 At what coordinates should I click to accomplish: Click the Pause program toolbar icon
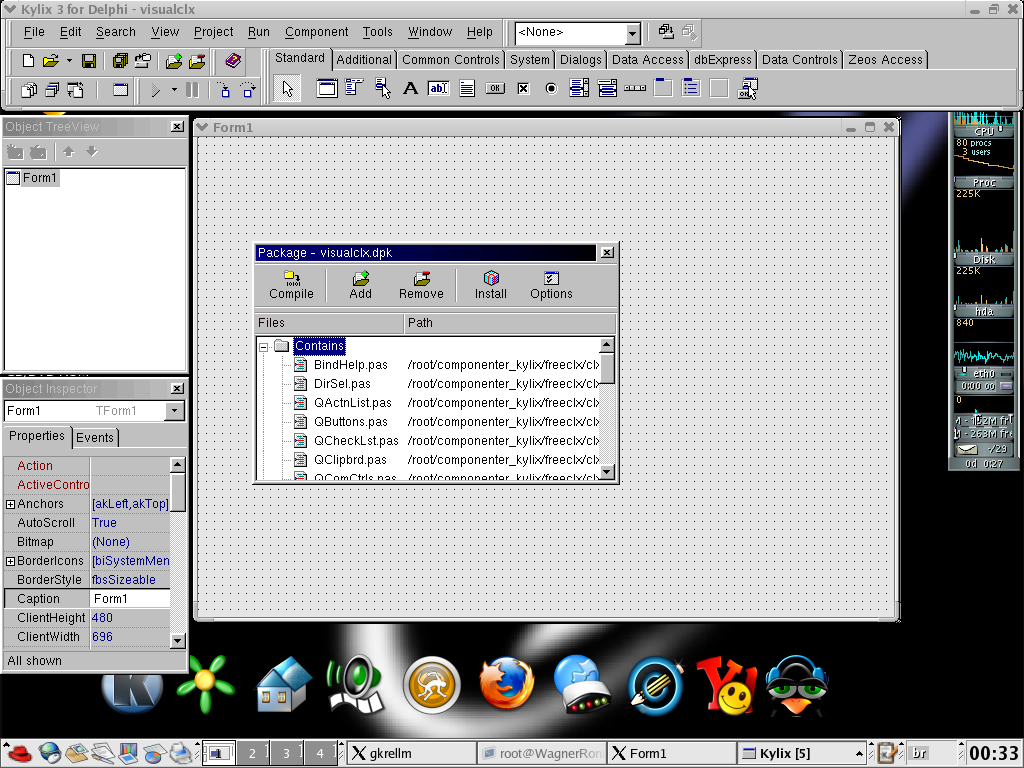point(192,89)
